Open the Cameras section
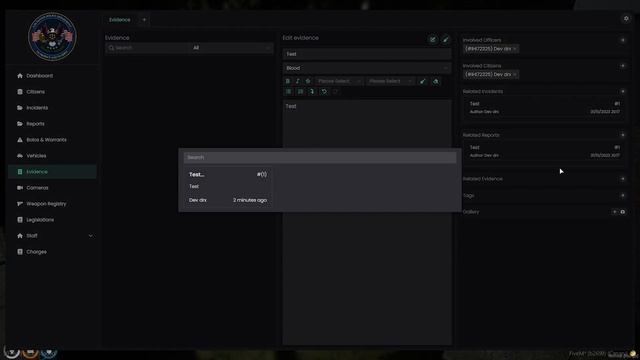Viewport: 640px width, 360px height. tap(52, 188)
